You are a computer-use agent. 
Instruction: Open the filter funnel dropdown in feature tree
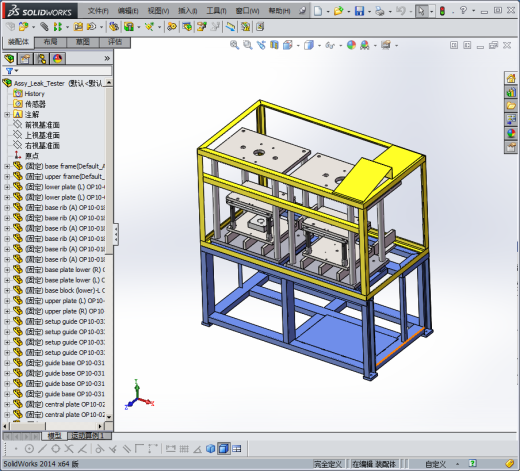pos(12,71)
